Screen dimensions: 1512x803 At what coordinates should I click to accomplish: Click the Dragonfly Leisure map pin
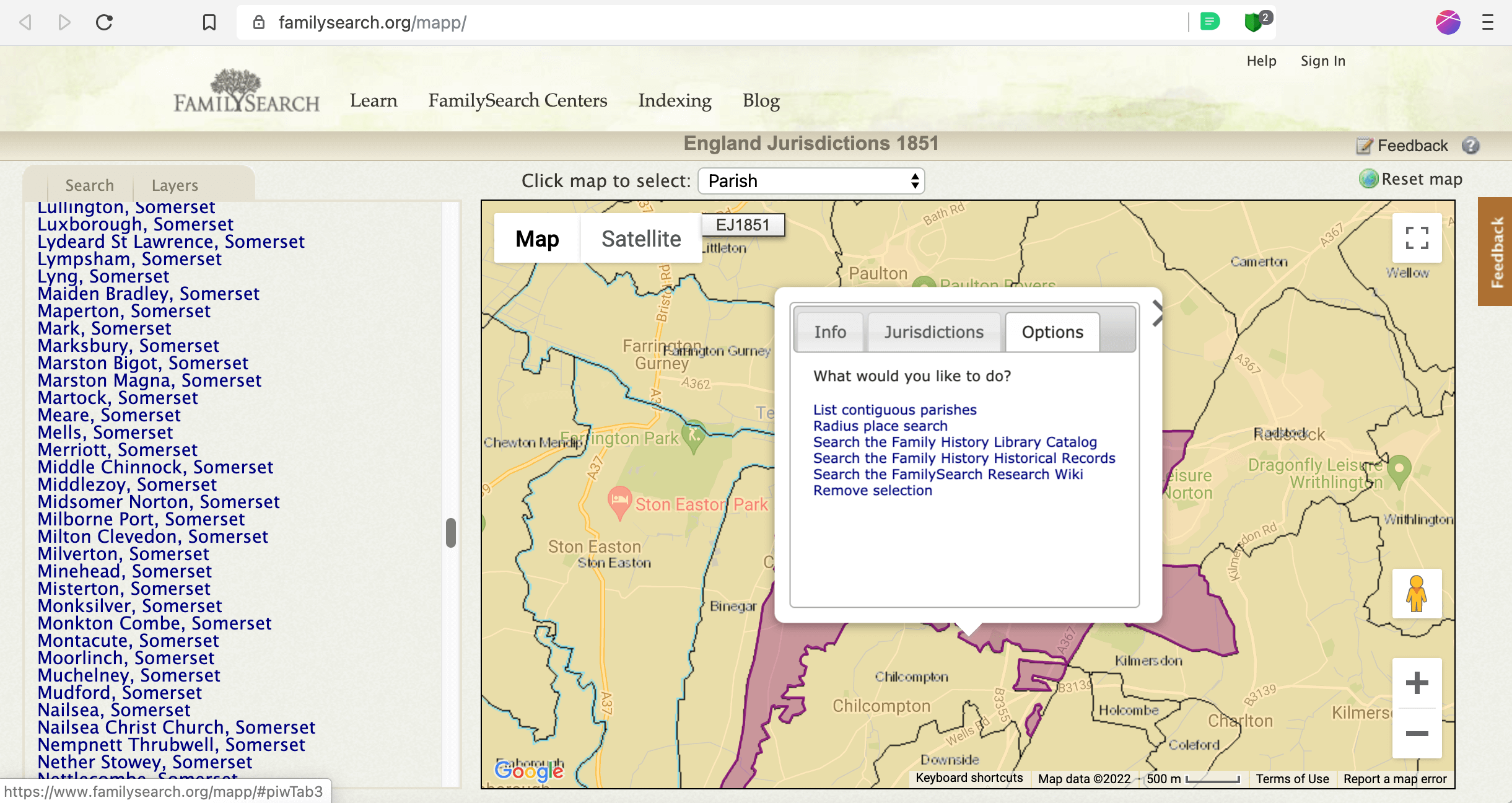tap(1399, 472)
